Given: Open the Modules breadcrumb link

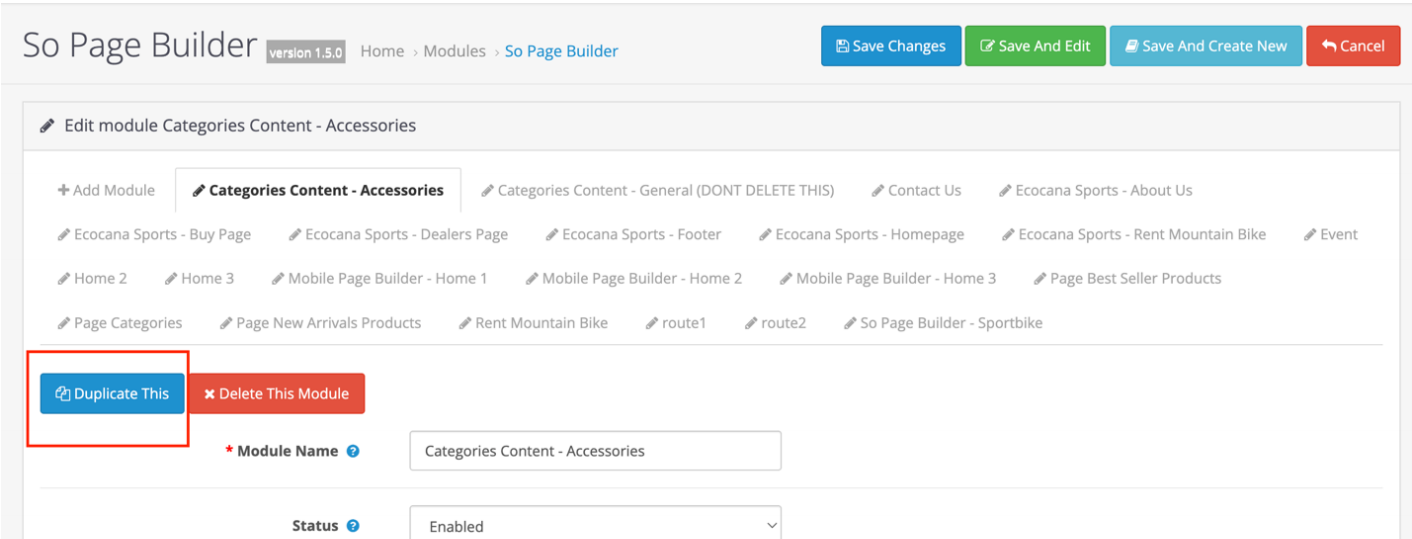Looking at the screenshot, I should pos(454,51).
